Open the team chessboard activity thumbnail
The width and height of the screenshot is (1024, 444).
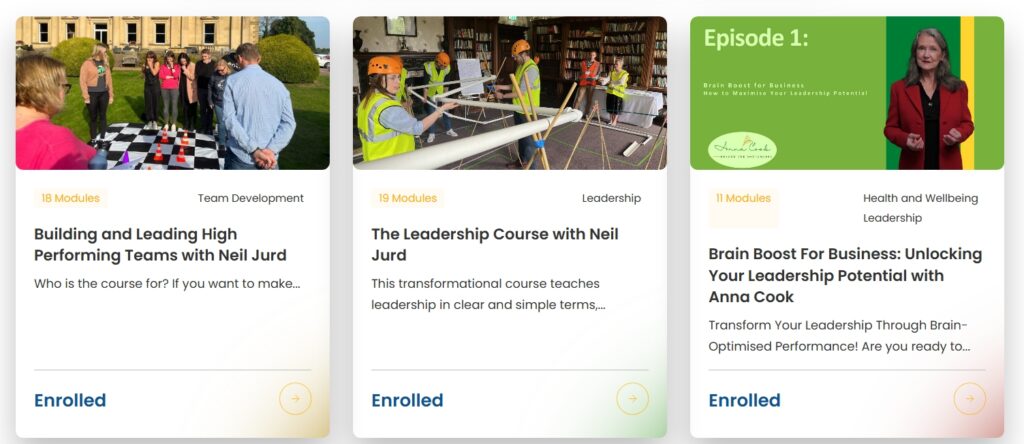click(172, 92)
